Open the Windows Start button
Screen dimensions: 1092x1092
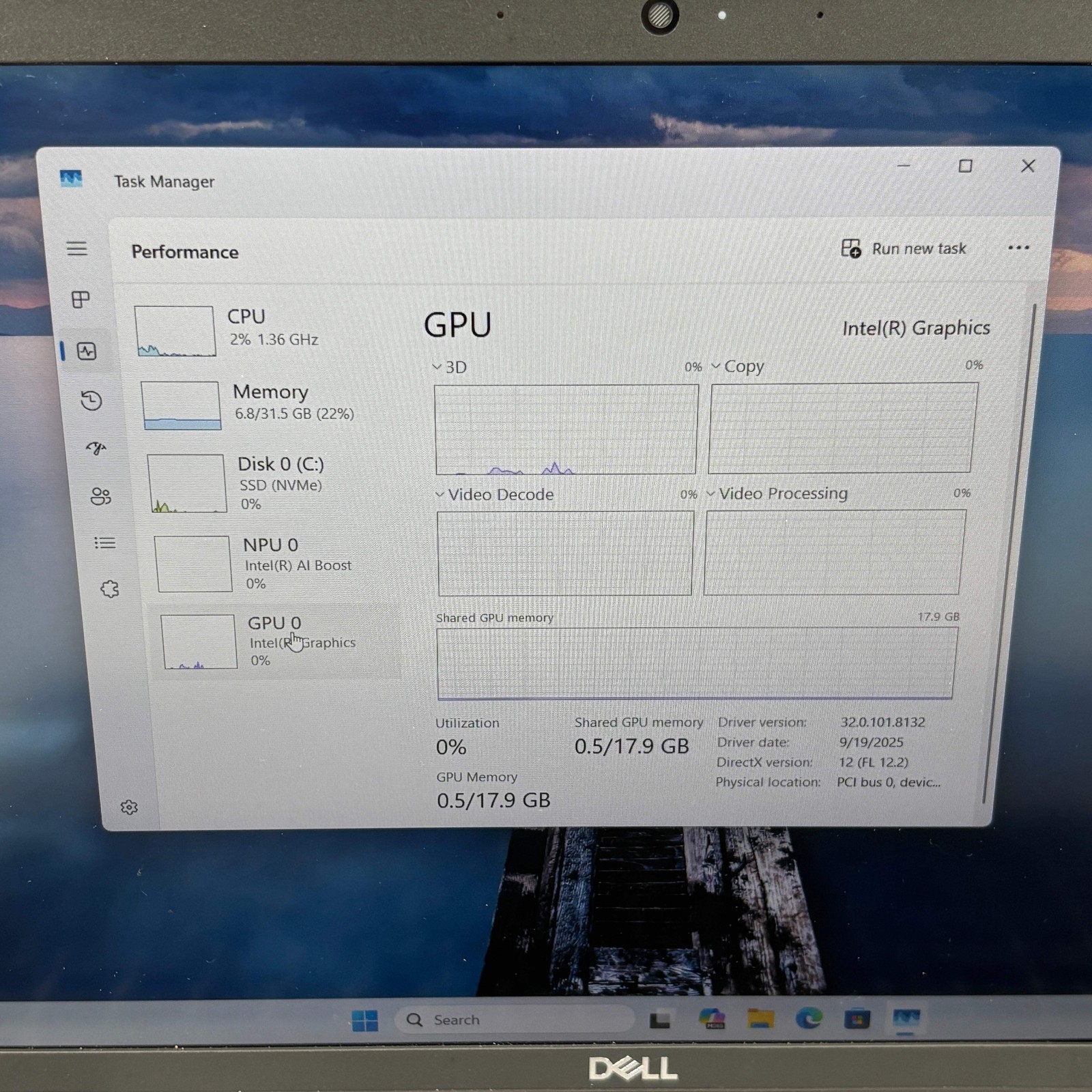pos(364,1020)
